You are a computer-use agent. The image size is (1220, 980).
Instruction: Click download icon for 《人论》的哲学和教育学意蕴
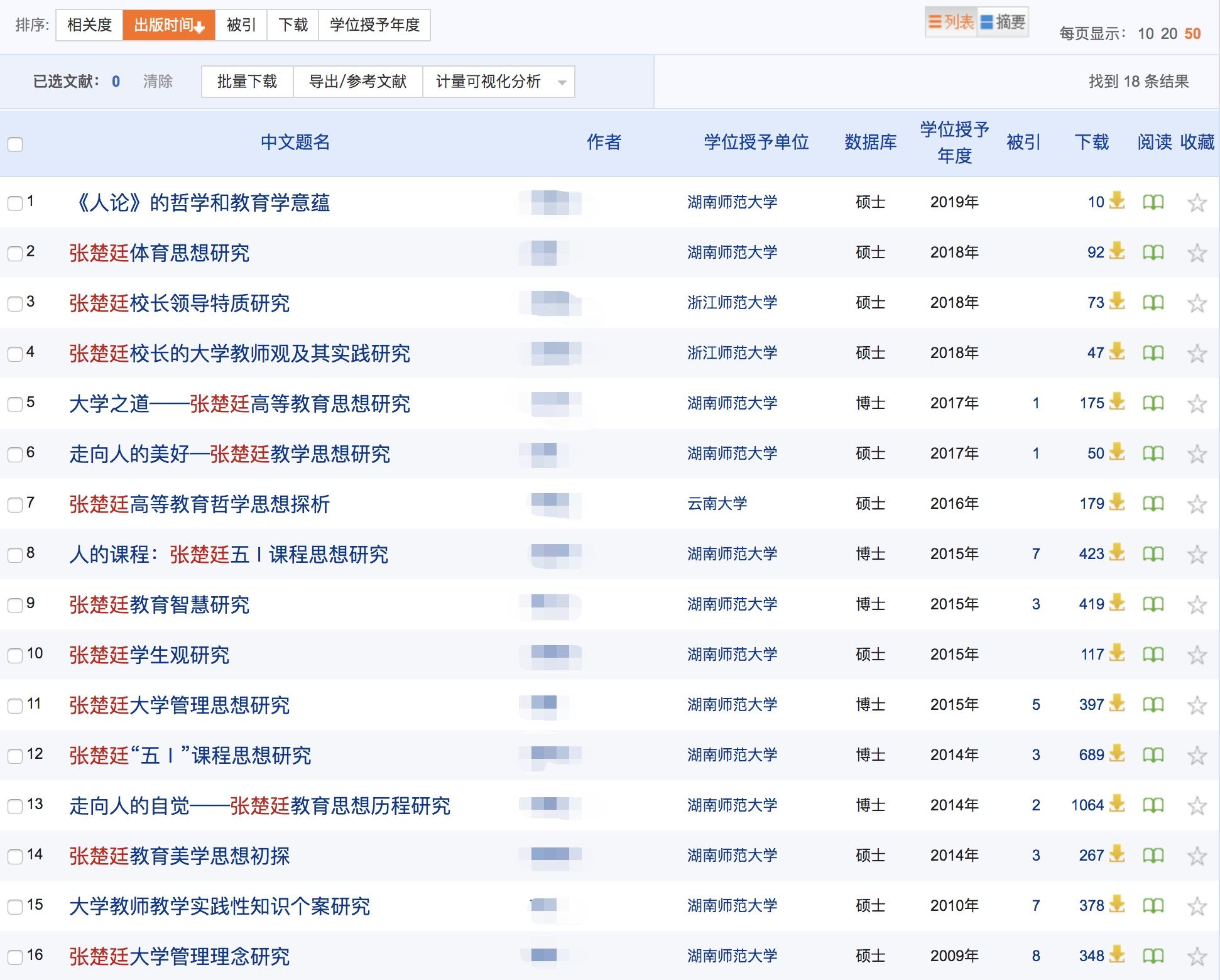pos(1116,201)
